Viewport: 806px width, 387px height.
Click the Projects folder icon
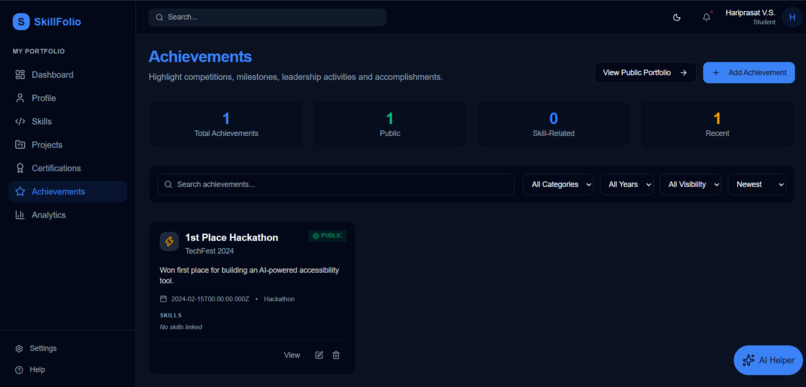pos(20,144)
